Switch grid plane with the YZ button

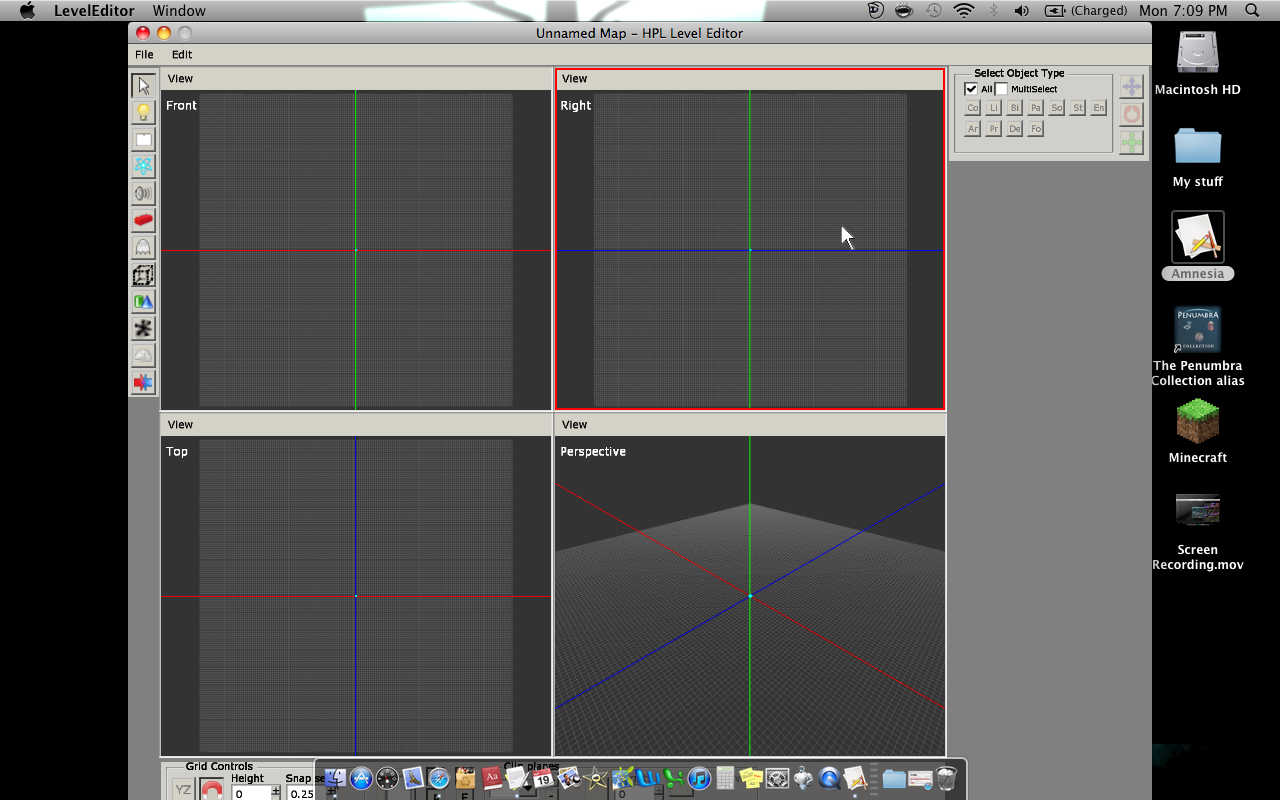pyautogui.click(x=183, y=790)
